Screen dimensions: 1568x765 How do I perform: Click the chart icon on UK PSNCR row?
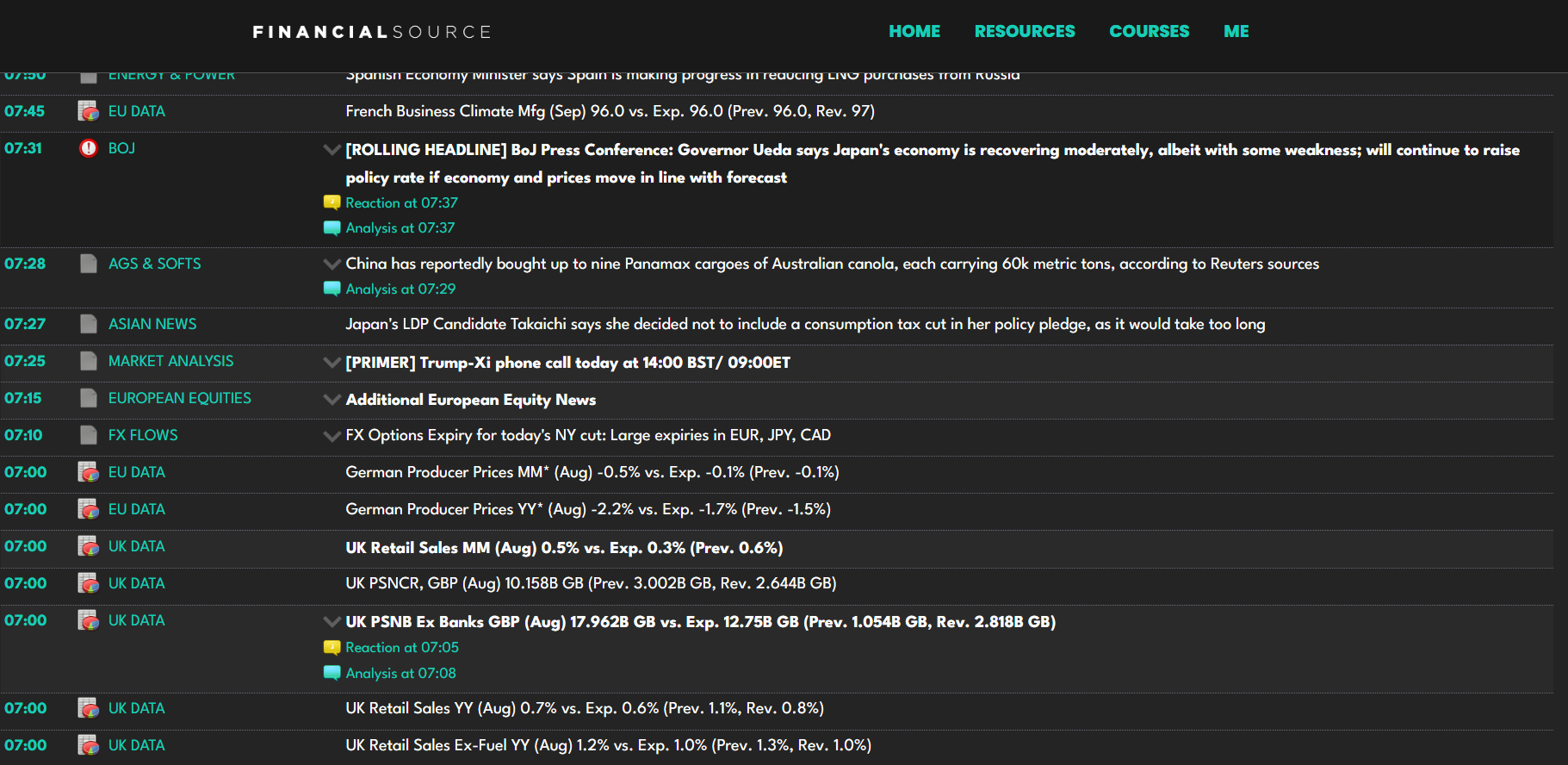click(x=89, y=583)
